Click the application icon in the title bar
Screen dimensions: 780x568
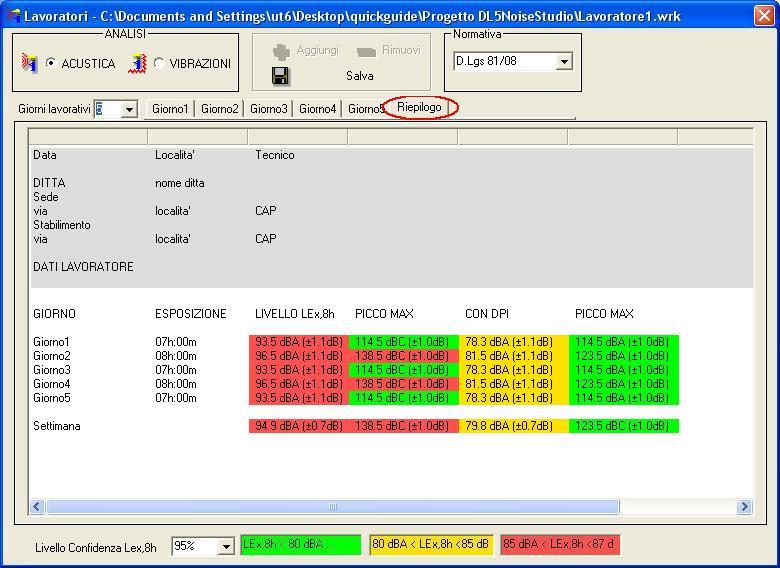click(15, 15)
